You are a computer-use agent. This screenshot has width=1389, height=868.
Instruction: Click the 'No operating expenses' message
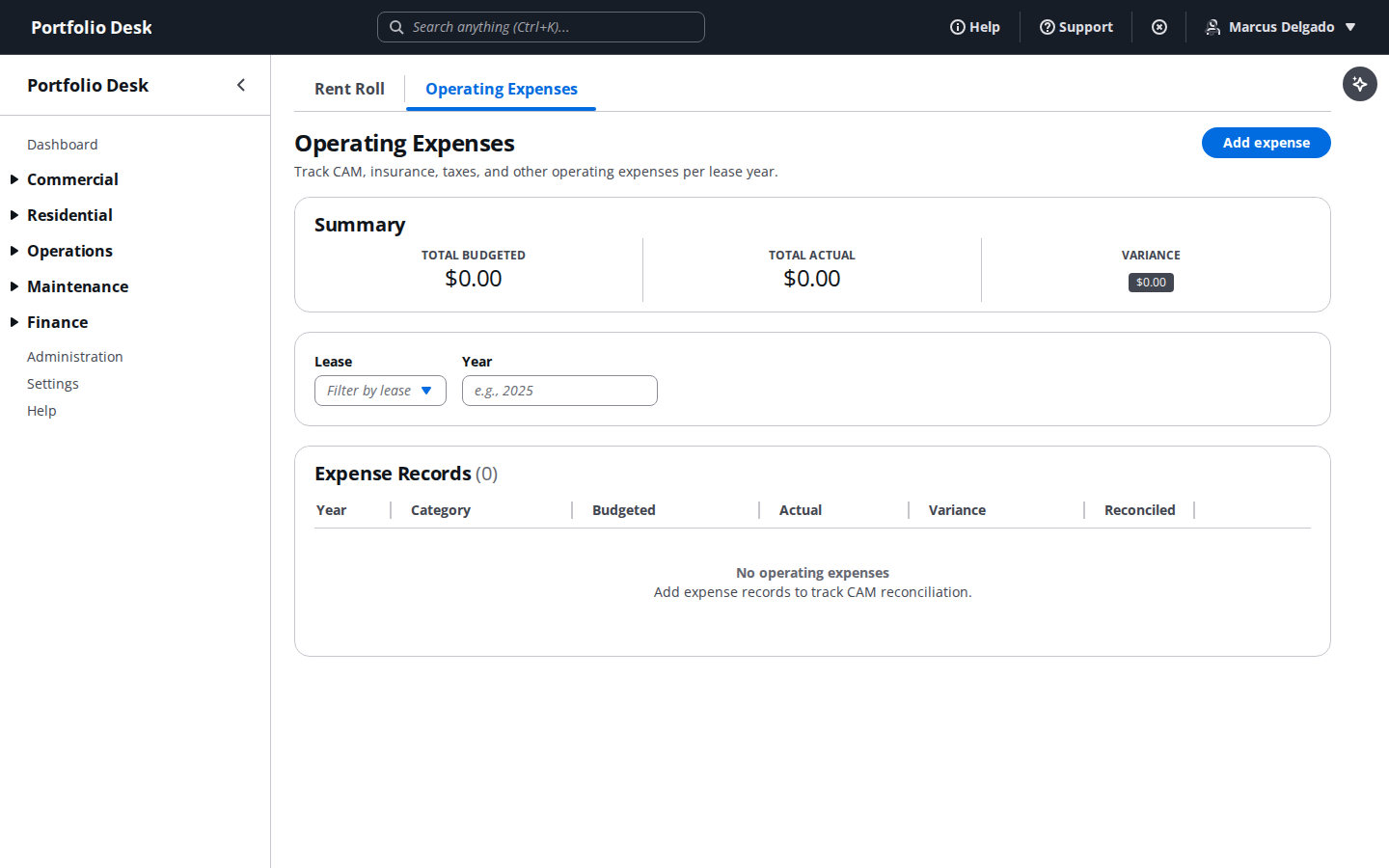pos(812,573)
